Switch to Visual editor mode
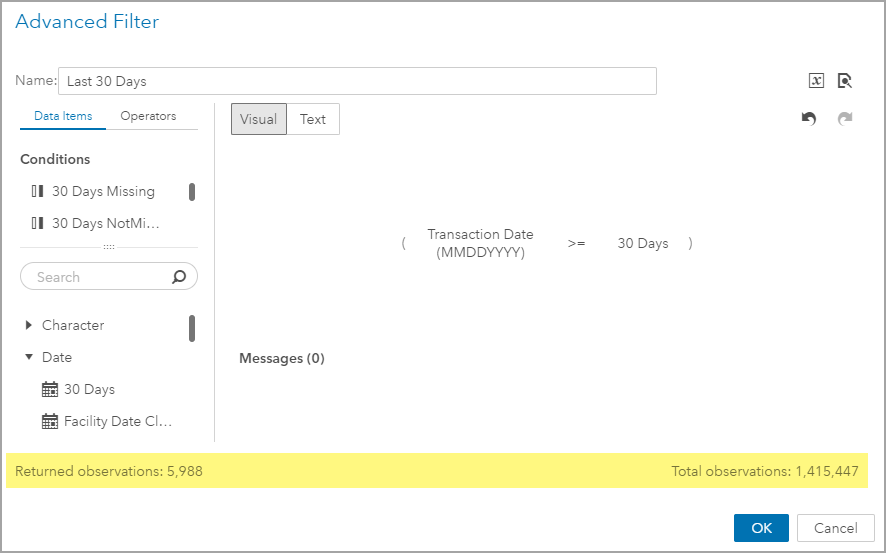This screenshot has width=886, height=553. pos(259,119)
